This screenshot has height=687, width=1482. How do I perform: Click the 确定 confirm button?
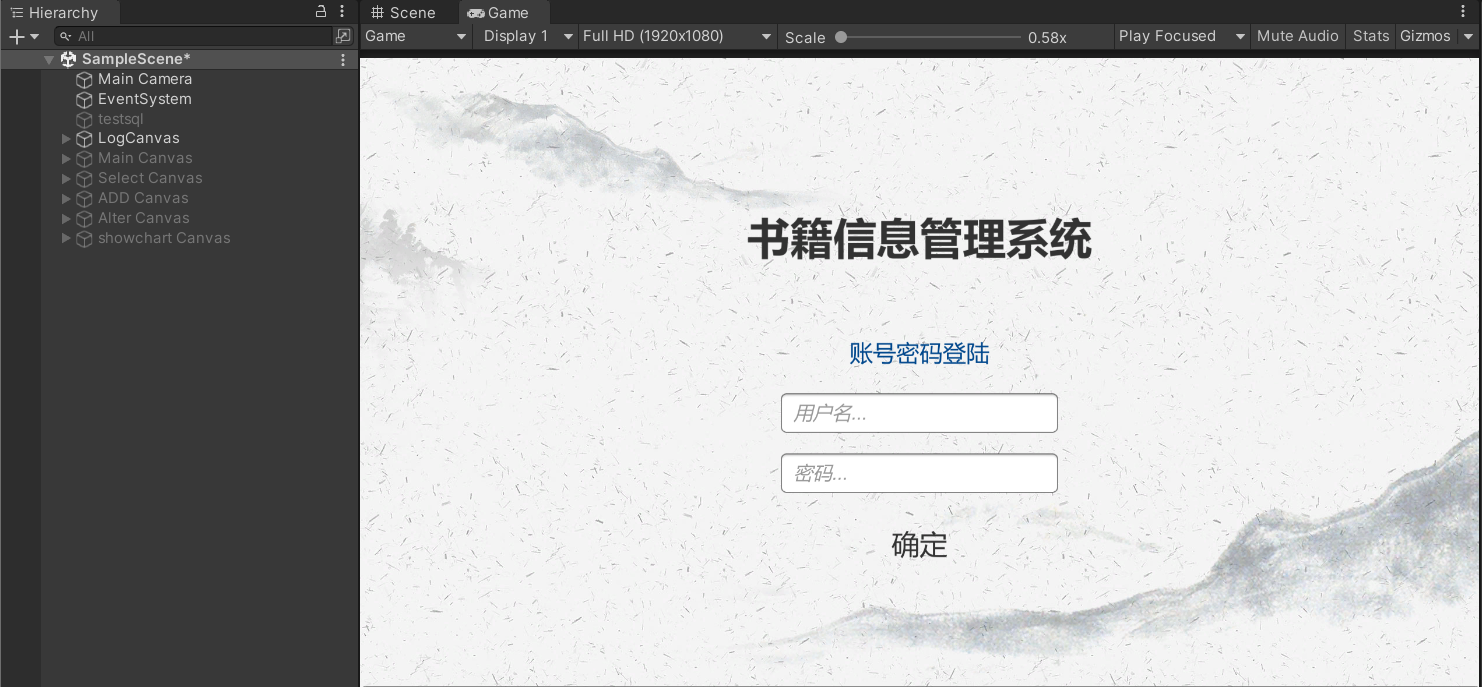tap(919, 545)
